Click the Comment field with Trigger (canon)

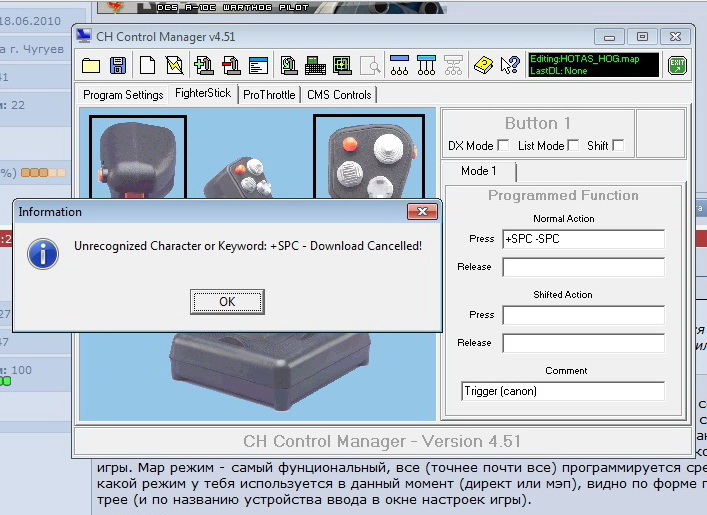(563, 391)
